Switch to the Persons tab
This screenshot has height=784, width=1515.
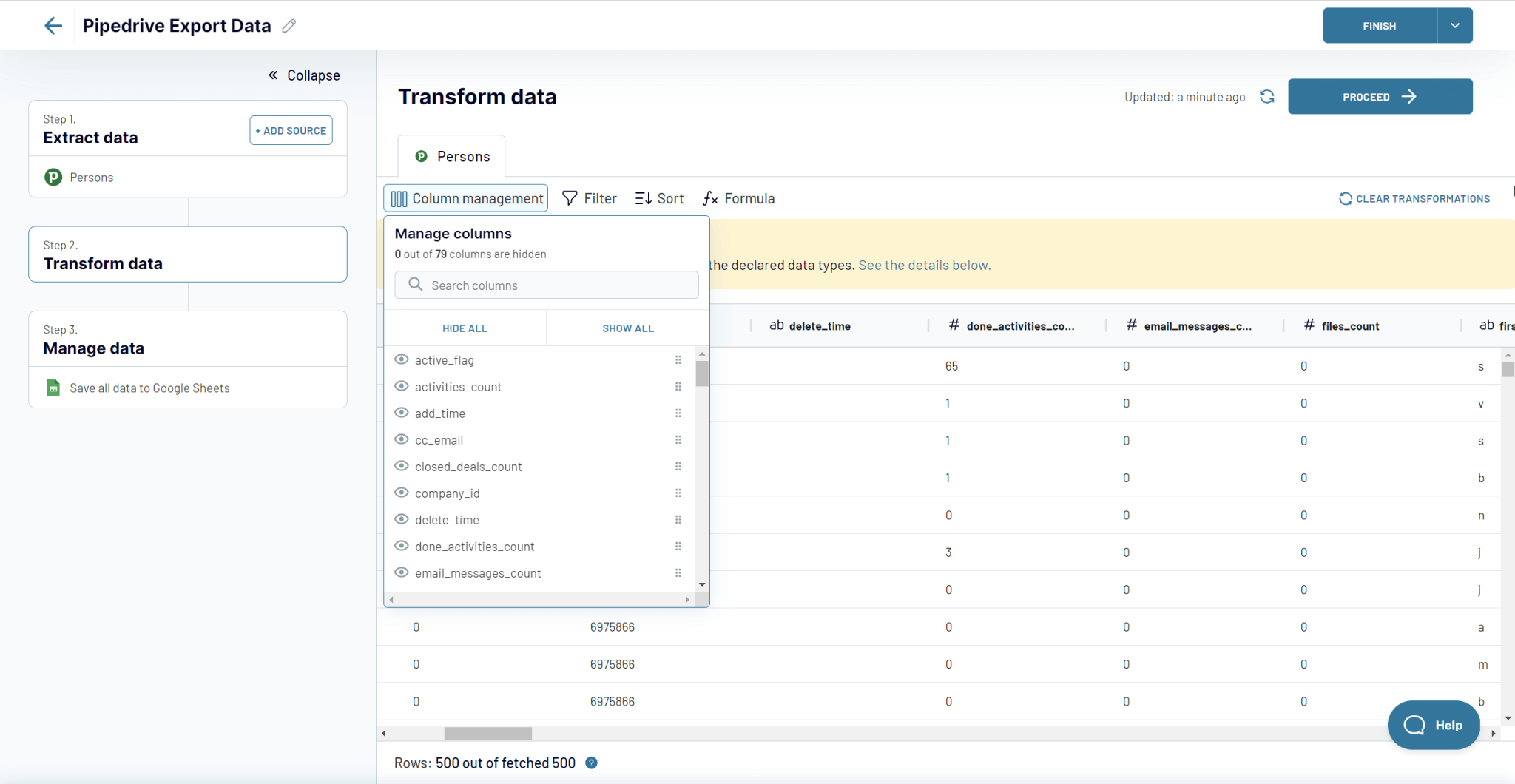coord(451,156)
